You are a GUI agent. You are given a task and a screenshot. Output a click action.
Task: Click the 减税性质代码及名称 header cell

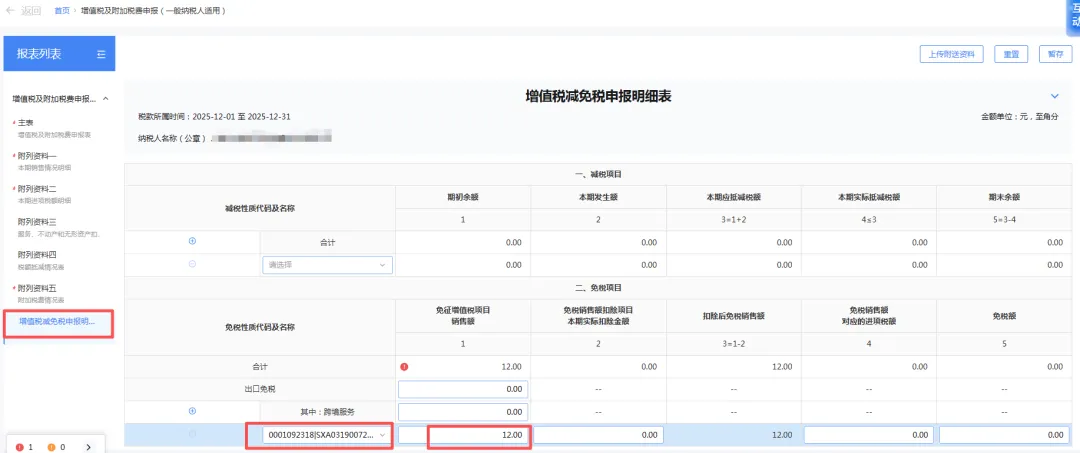tap(260, 208)
